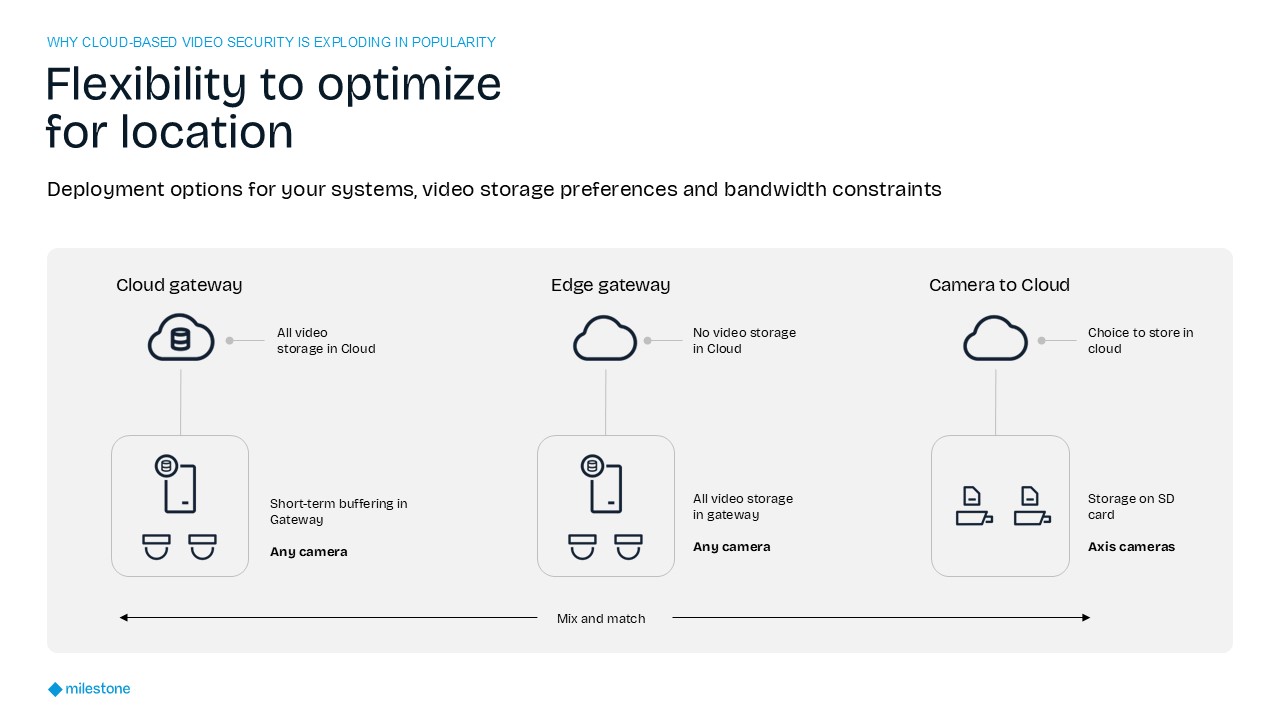Image resolution: width=1280 pixels, height=720 pixels.
Task: Click the Milestone logo
Action: pos(89,689)
